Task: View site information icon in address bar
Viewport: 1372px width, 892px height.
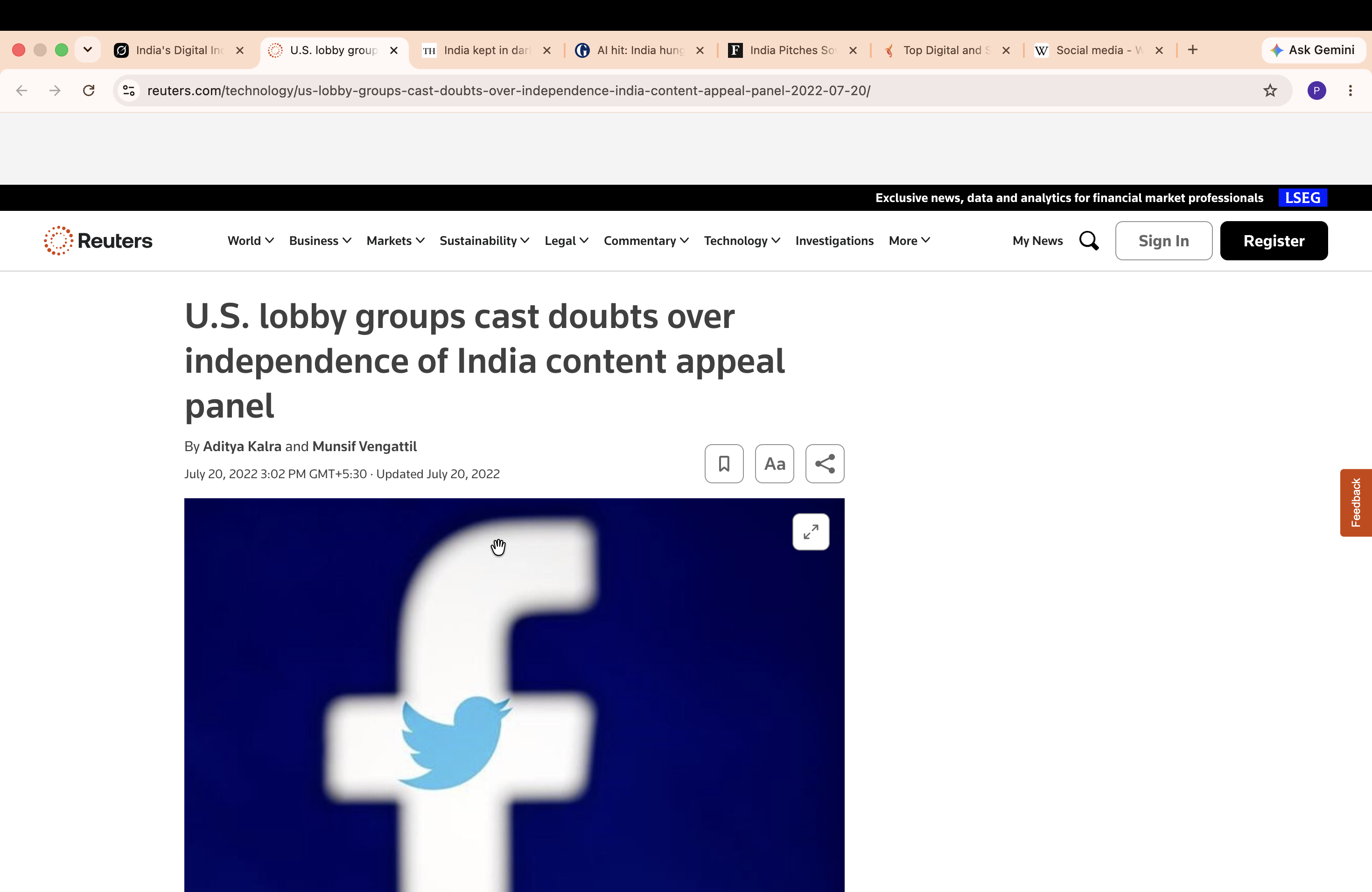Action: [129, 91]
